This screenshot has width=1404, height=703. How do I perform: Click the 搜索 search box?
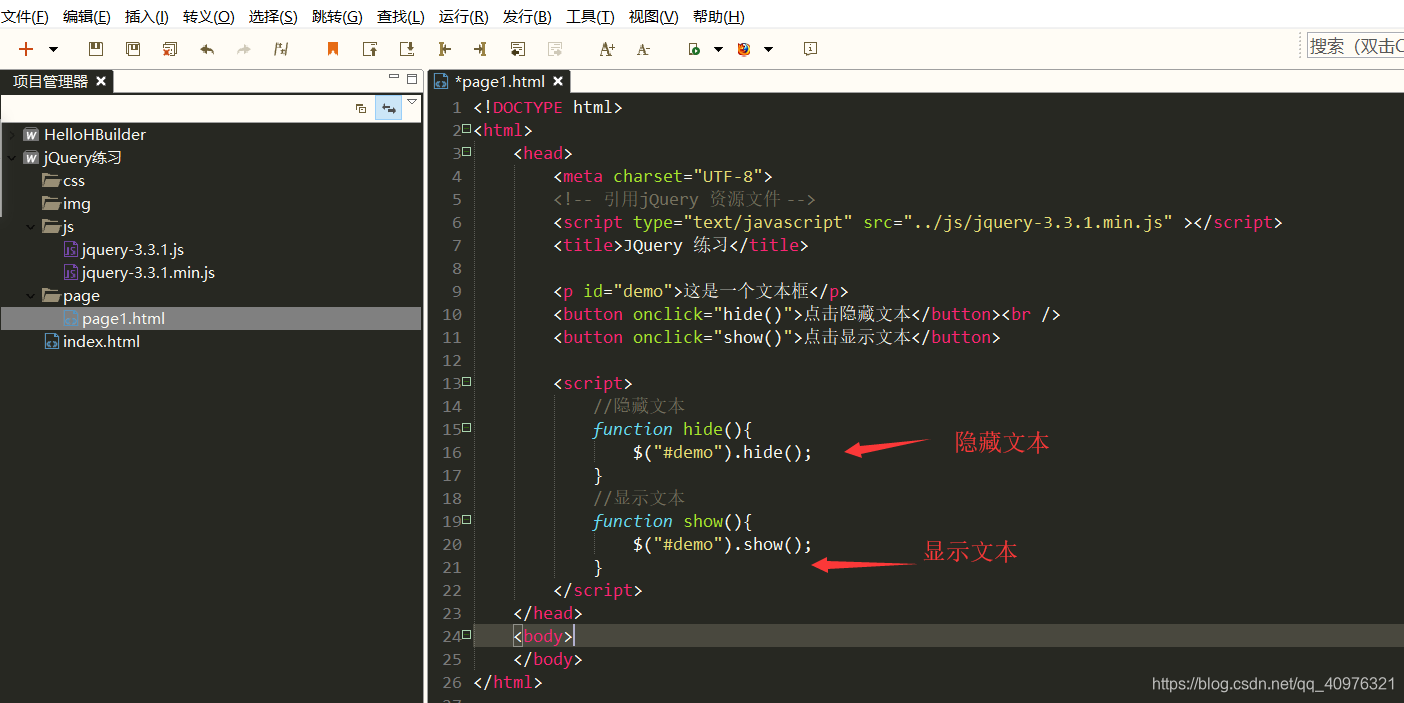pyautogui.click(x=1355, y=45)
